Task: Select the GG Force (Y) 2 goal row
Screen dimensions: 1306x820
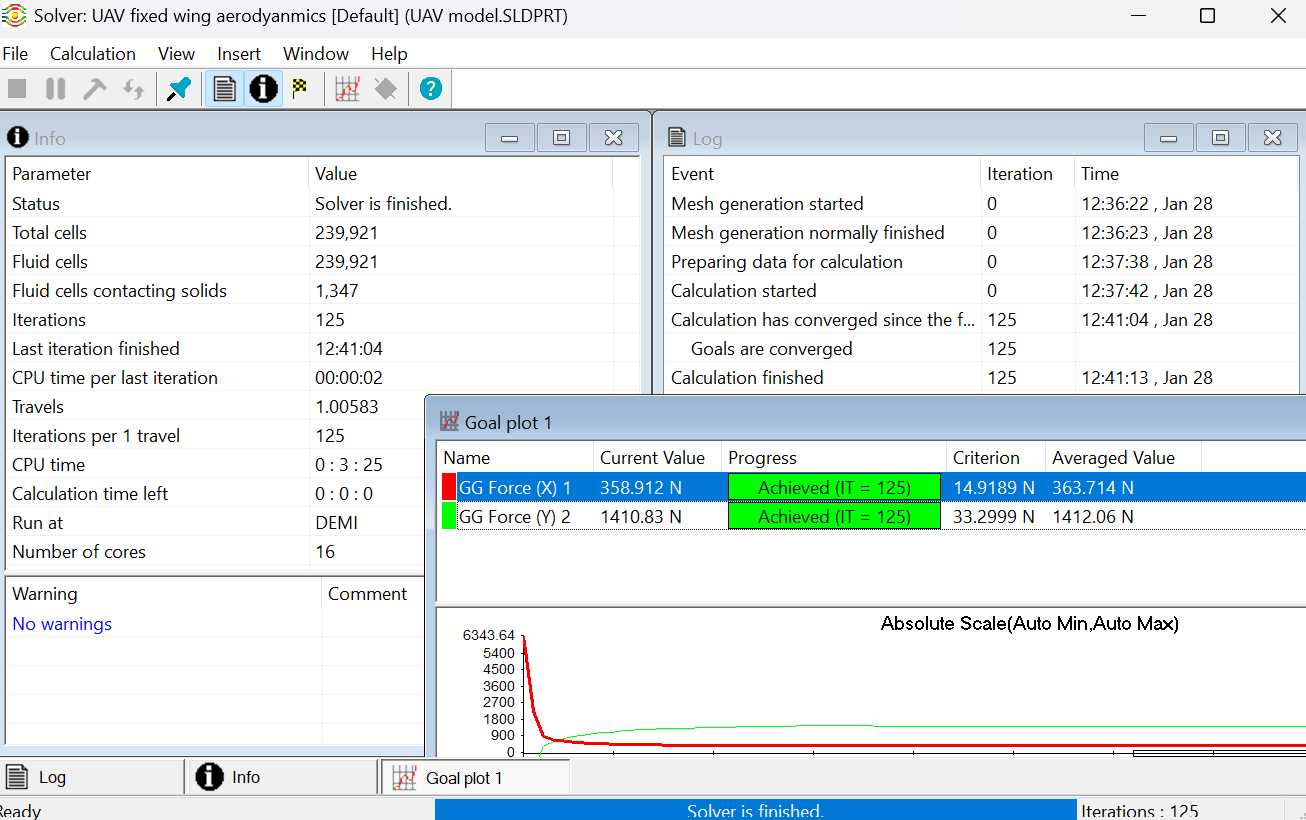Action: coord(872,516)
